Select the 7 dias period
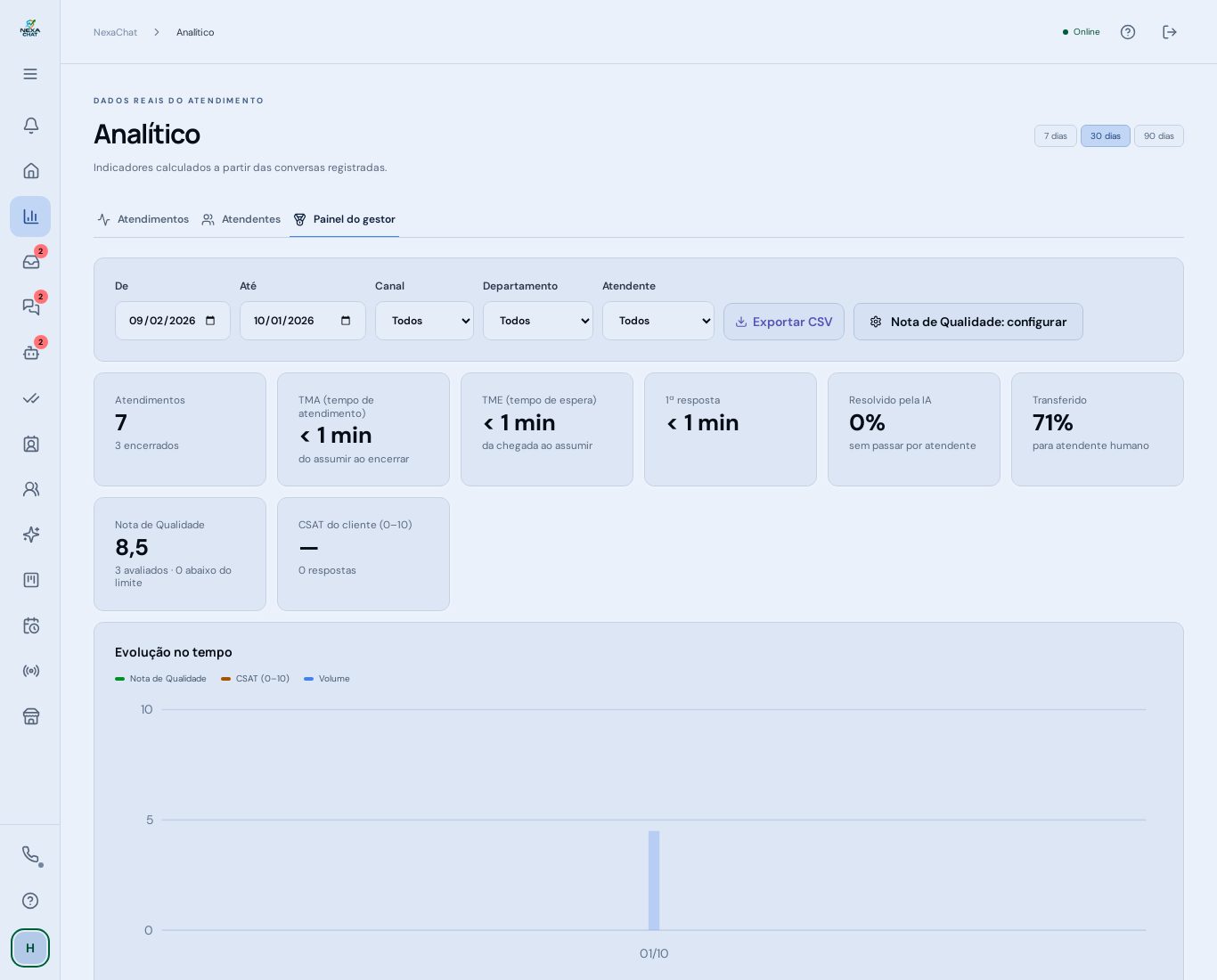This screenshot has height=980, width=1217. (x=1056, y=136)
